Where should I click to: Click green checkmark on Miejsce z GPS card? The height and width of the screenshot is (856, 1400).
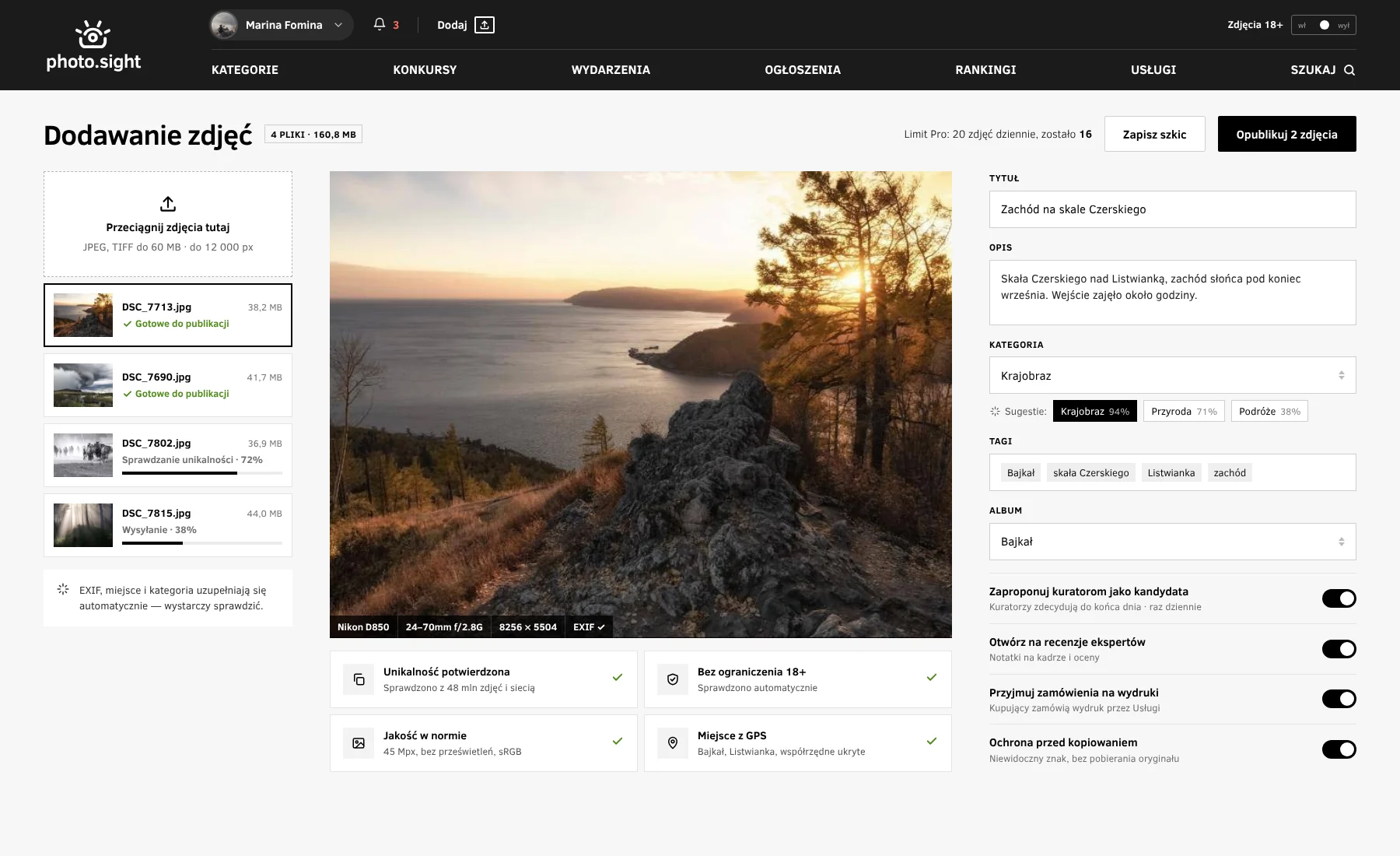pyautogui.click(x=932, y=741)
